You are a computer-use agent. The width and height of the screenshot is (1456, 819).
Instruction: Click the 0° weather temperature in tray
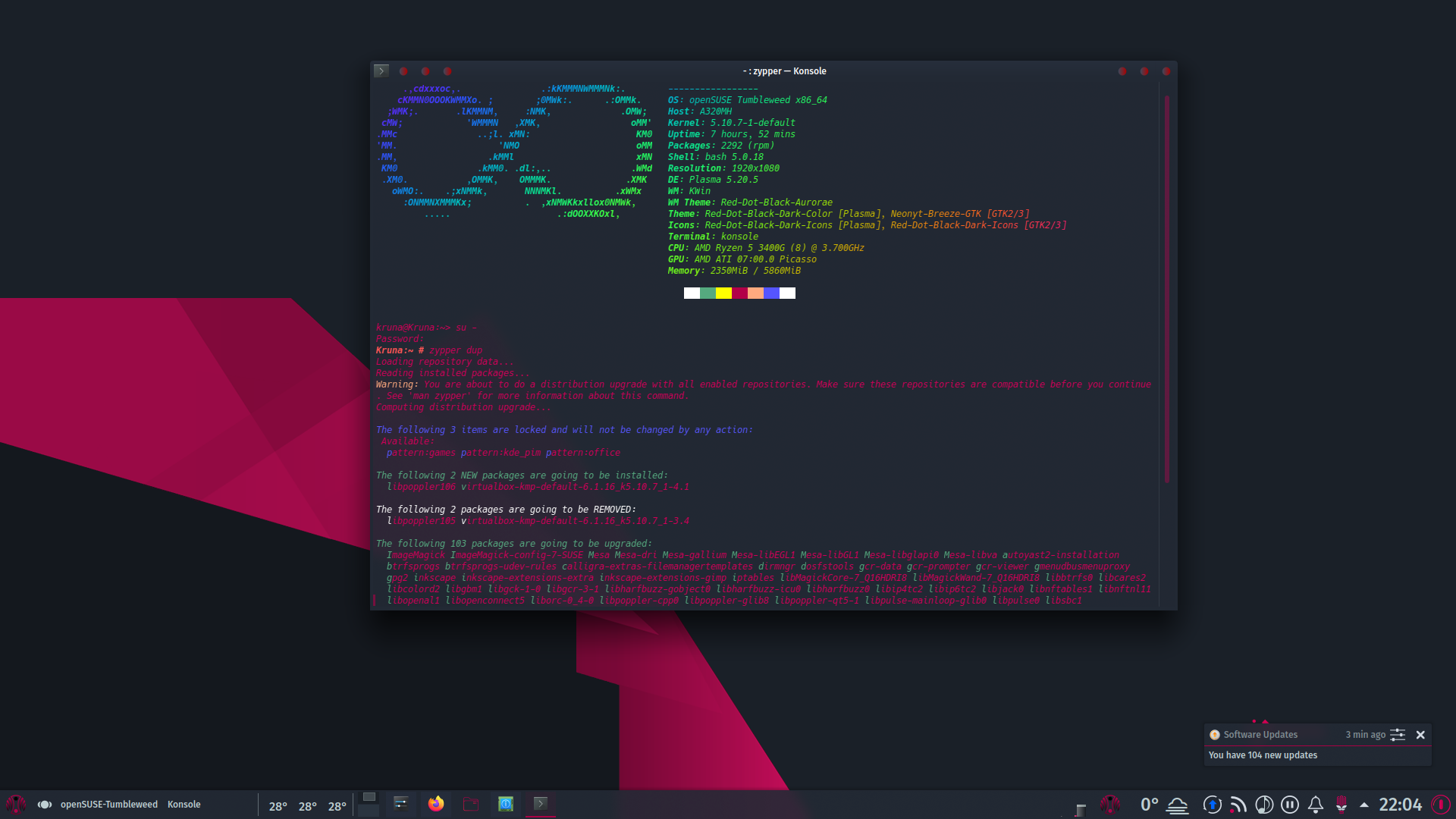tap(1149, 805)
